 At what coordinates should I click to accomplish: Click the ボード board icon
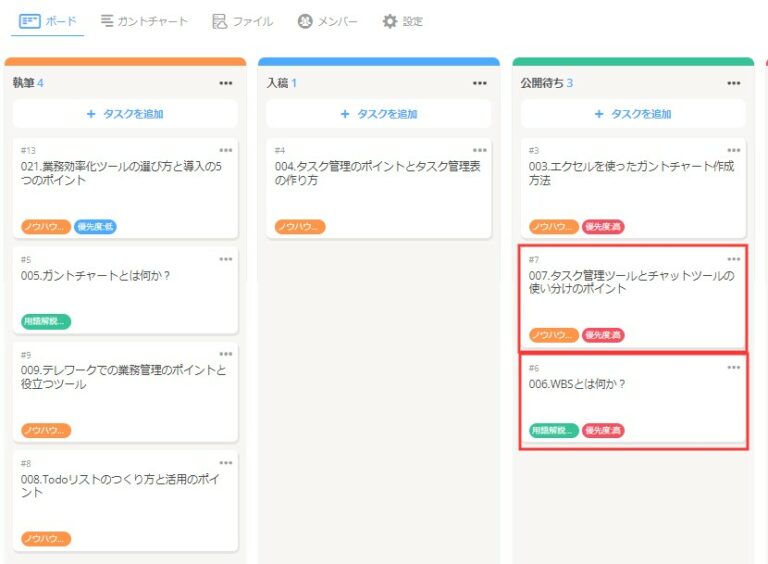(x=30, y=21)
